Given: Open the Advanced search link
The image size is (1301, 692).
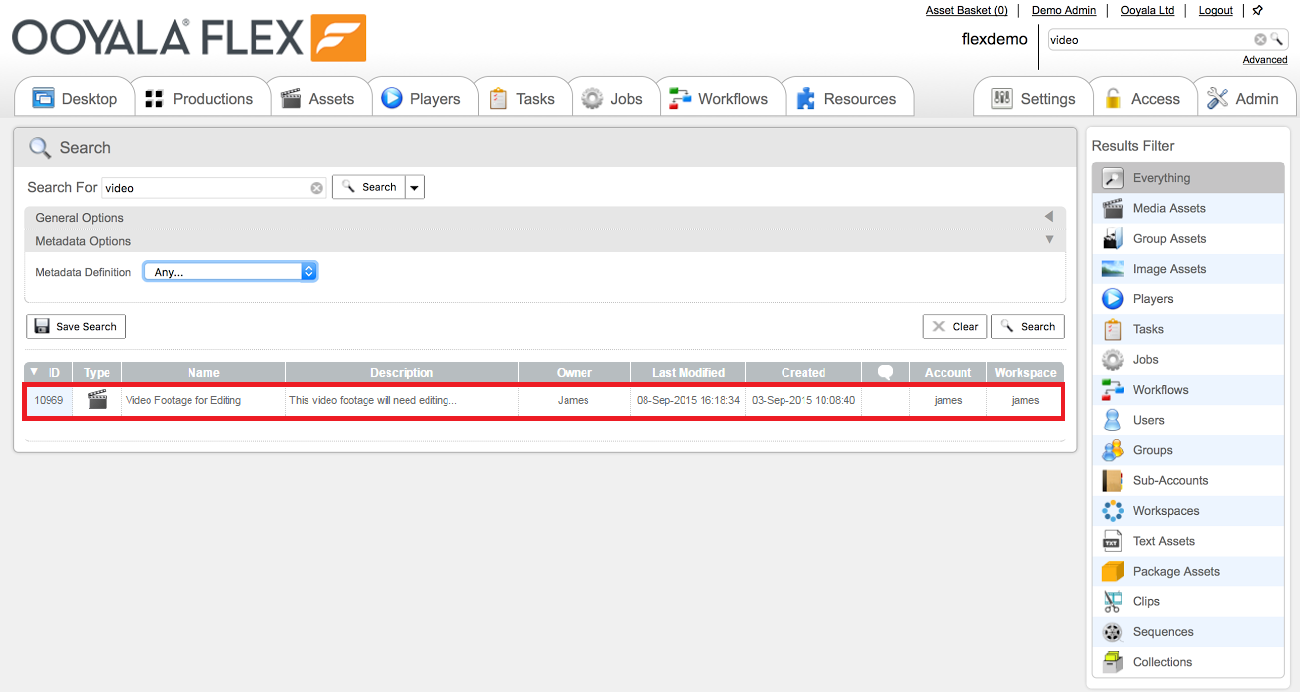Looking at the screenshot, I should click(1264, 60).
